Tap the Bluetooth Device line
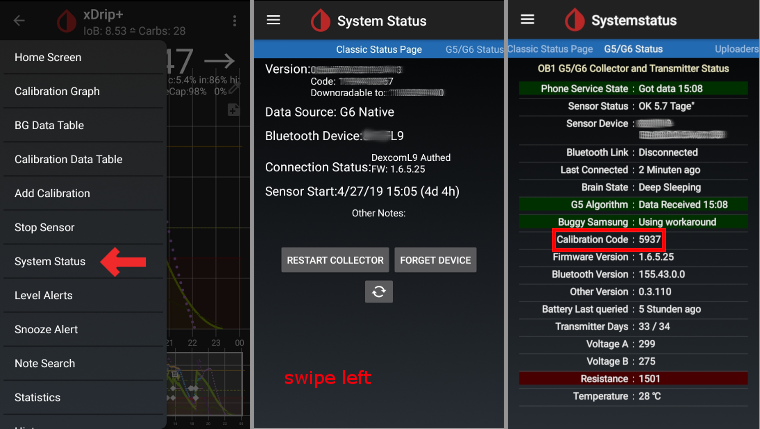Viewport: 760px width, 429px height. 334,136
